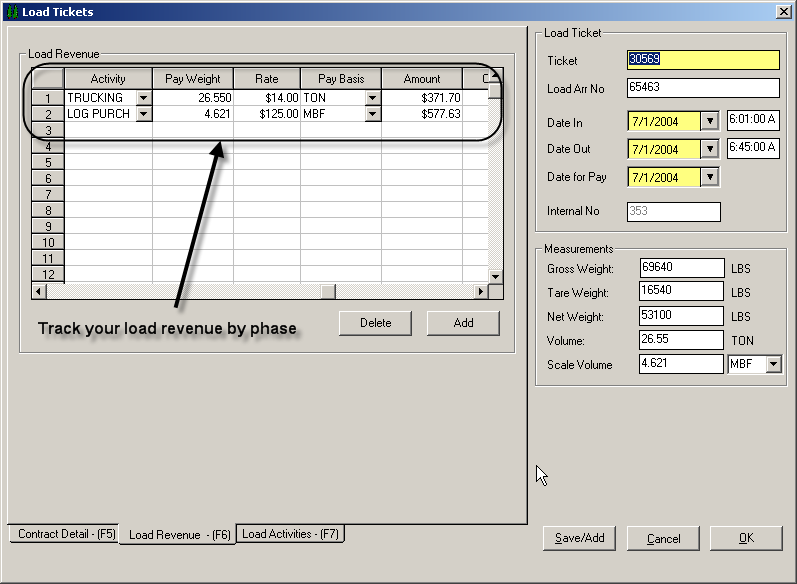The width and height of the screenshot is (797, 584).
Task: Click the Delete button
Action: [376, 323]
